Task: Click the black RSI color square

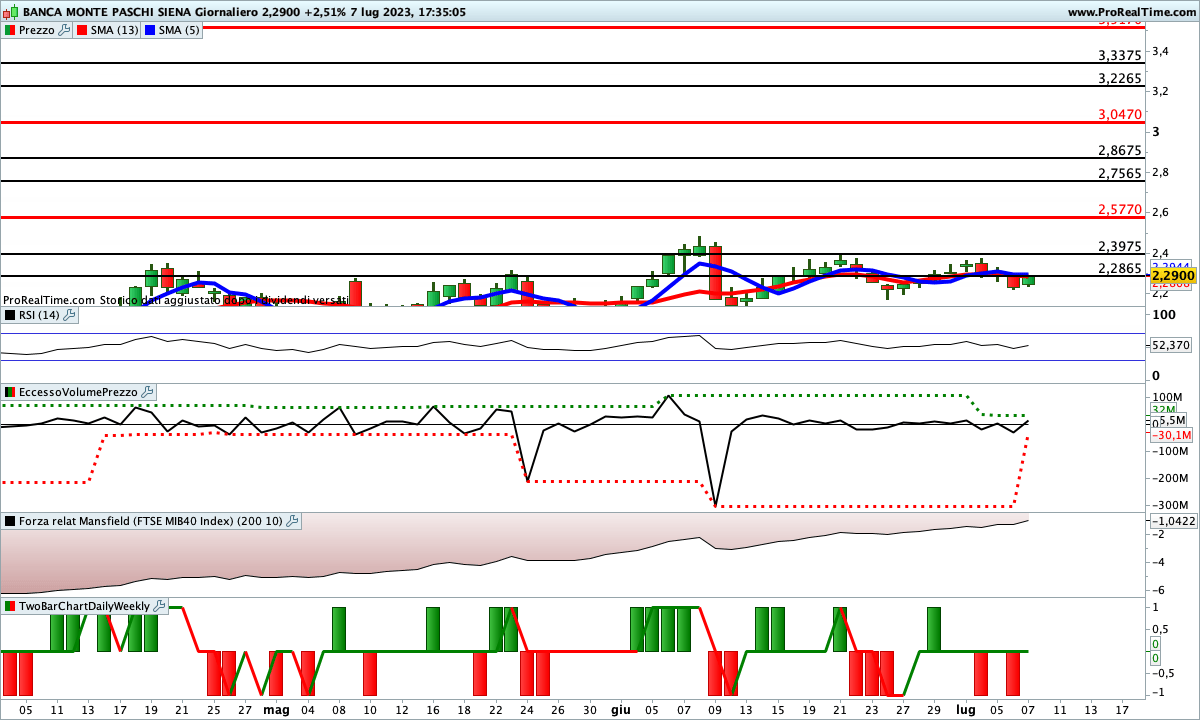Action: coord(10,315)
